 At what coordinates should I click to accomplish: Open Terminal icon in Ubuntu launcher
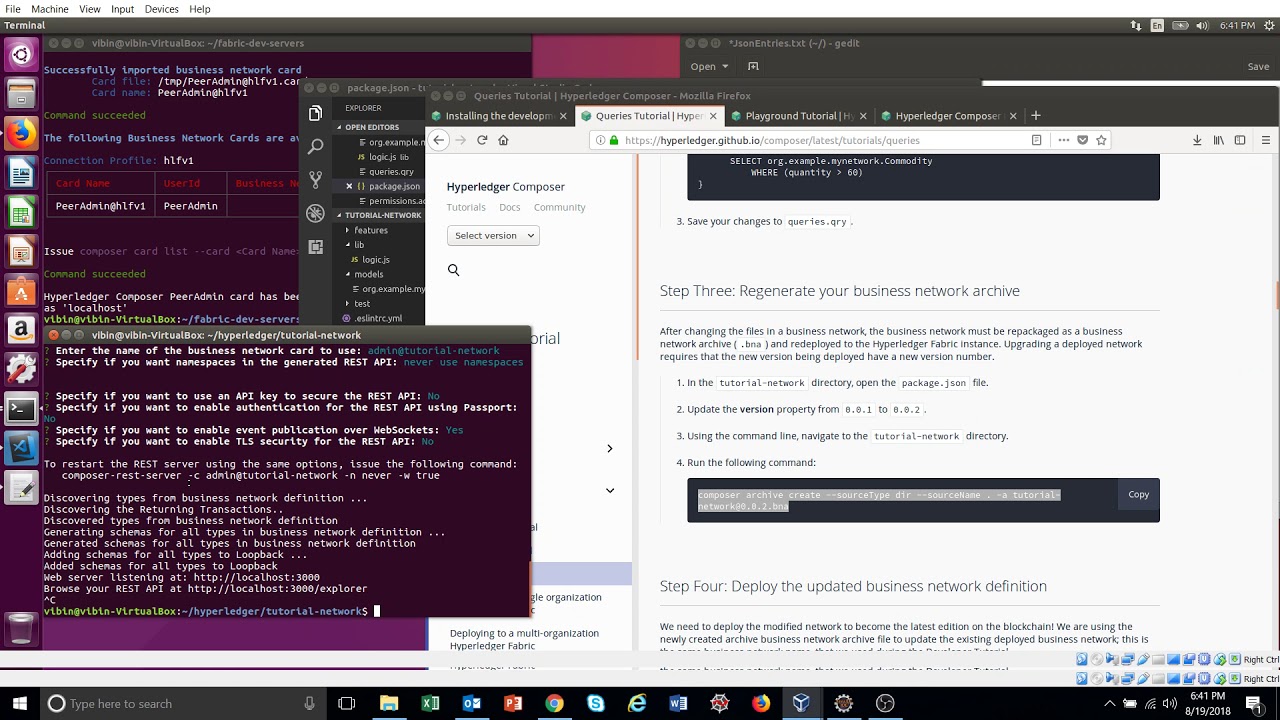22,408
